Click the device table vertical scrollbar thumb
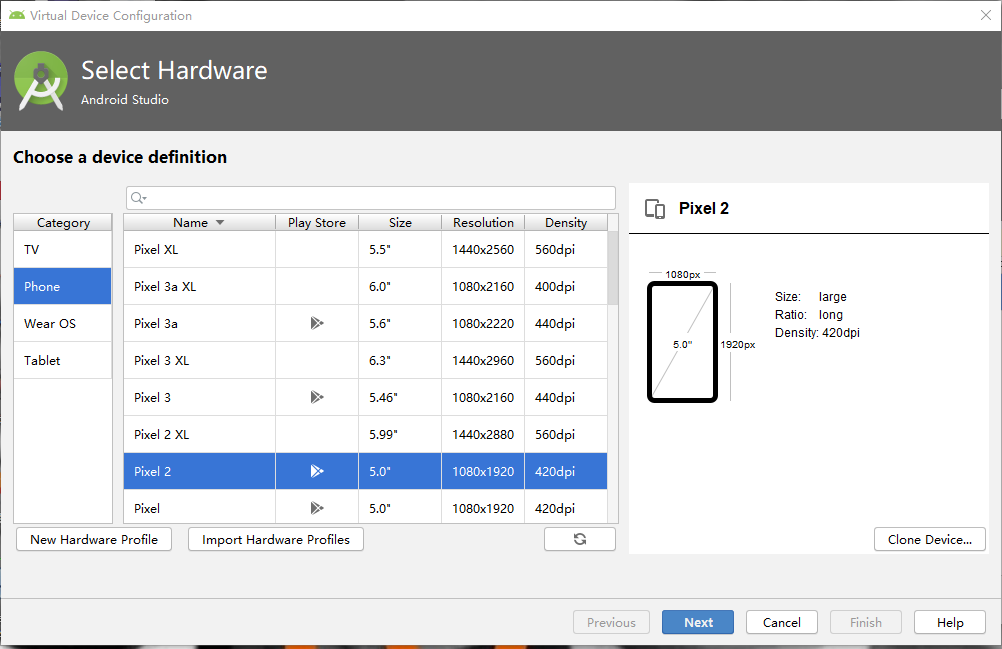The width and height of the screenshot is (1002, 649). pyautogui.click(x=613, y=268)
